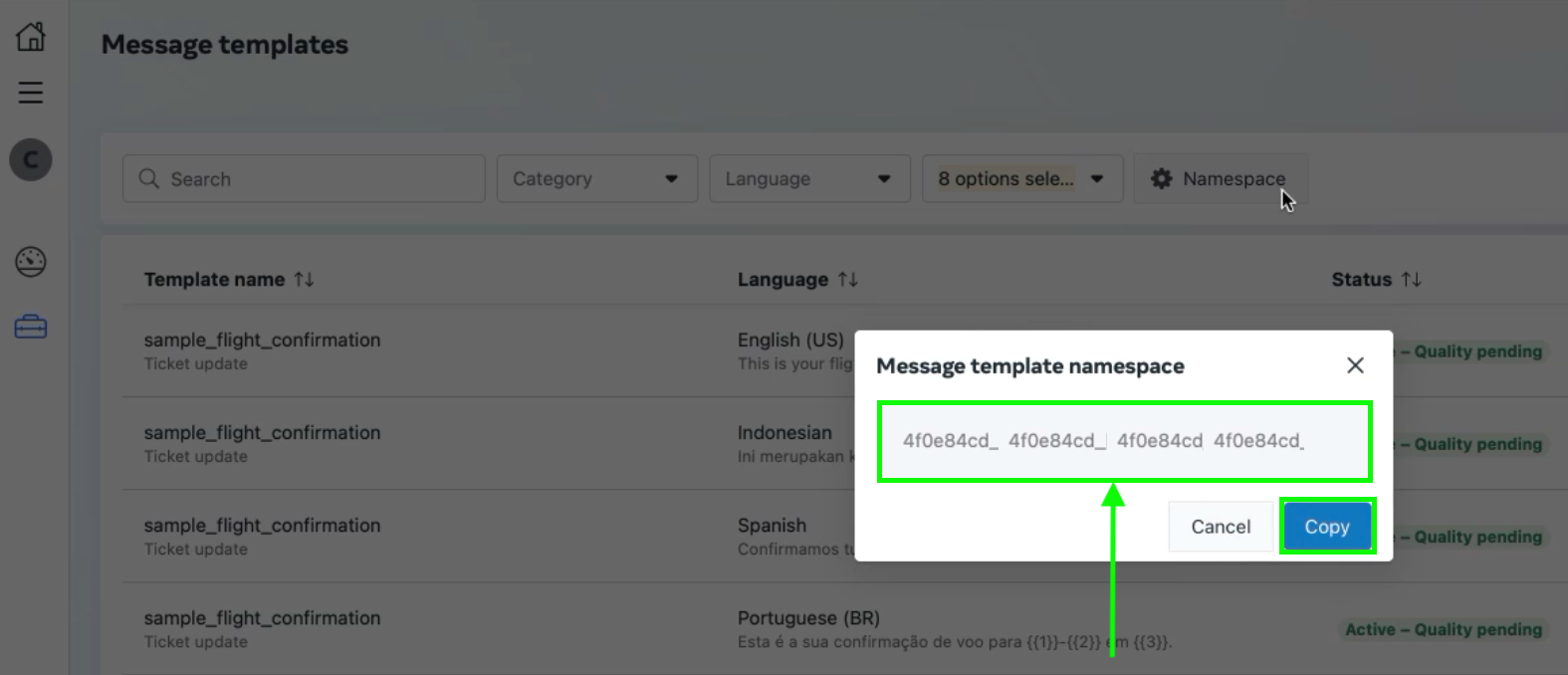Click the account avatar 'C' icon
Viewport: 1568px width, 675px height.
point(31,159)
